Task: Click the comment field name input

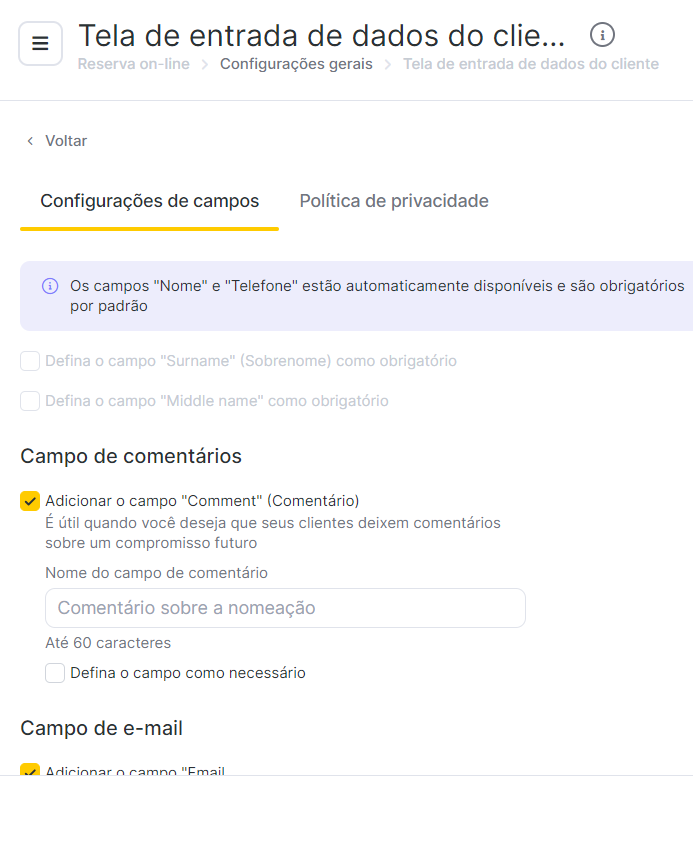Action: [285, 608]
